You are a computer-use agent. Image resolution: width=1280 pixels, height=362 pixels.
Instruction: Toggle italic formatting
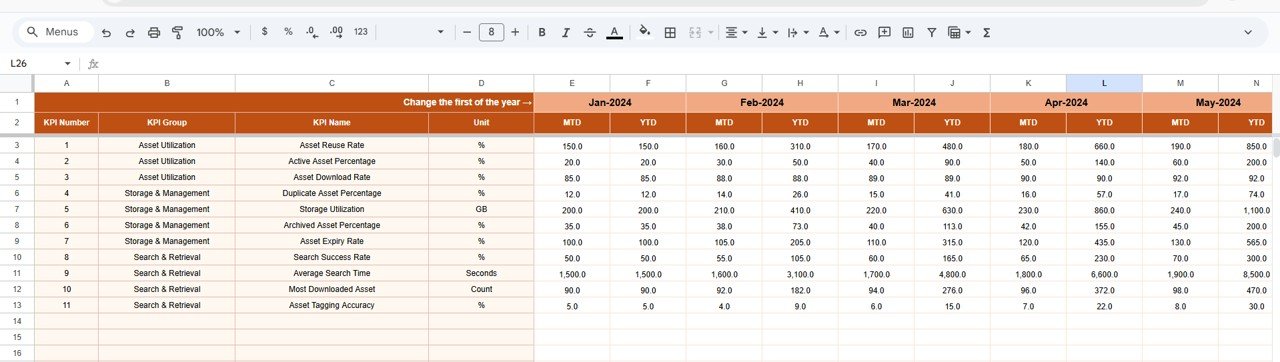point(566,32)
